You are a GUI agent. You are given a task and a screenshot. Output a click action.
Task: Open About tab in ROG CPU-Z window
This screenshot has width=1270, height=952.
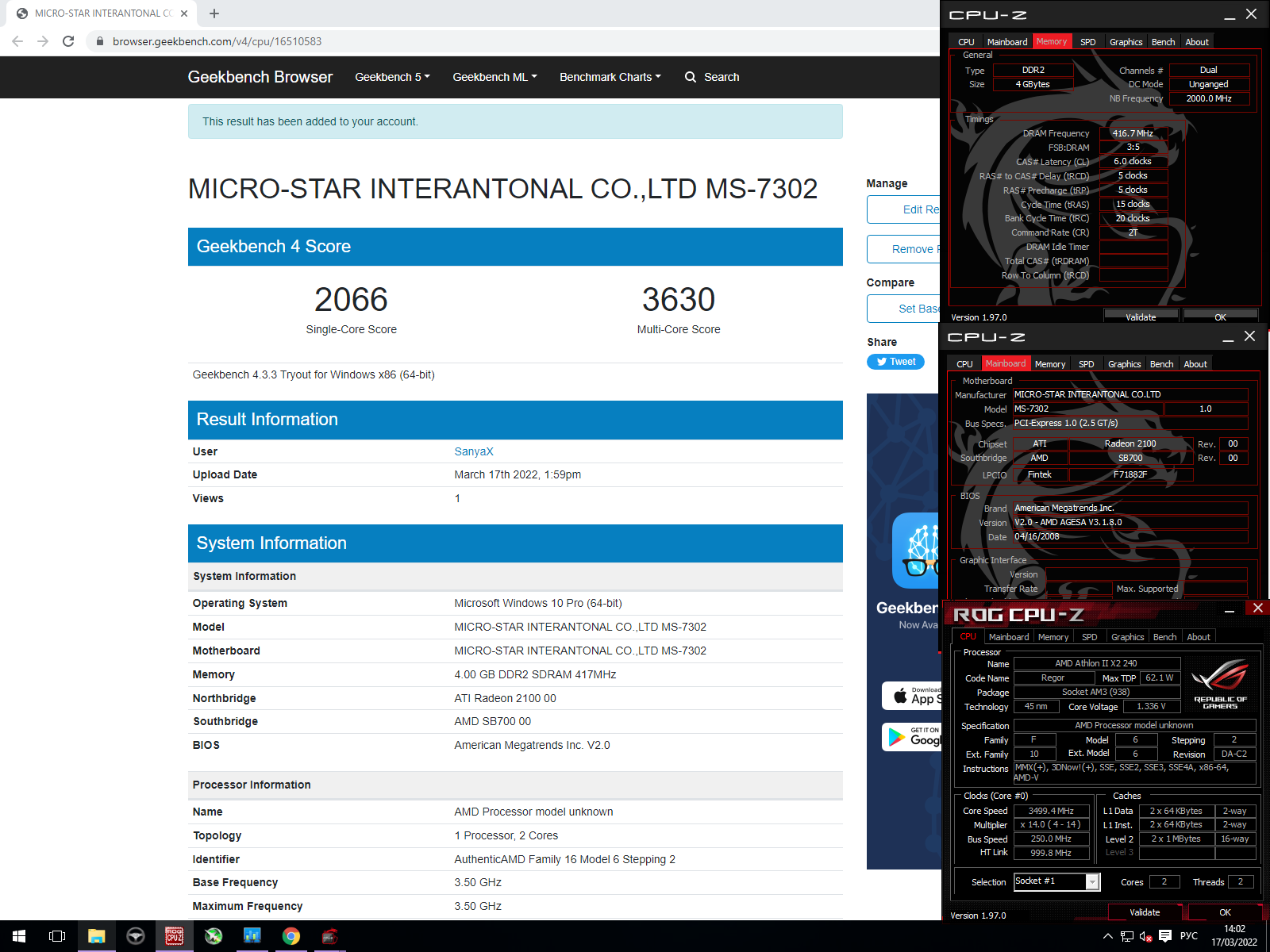(1199, 637)
